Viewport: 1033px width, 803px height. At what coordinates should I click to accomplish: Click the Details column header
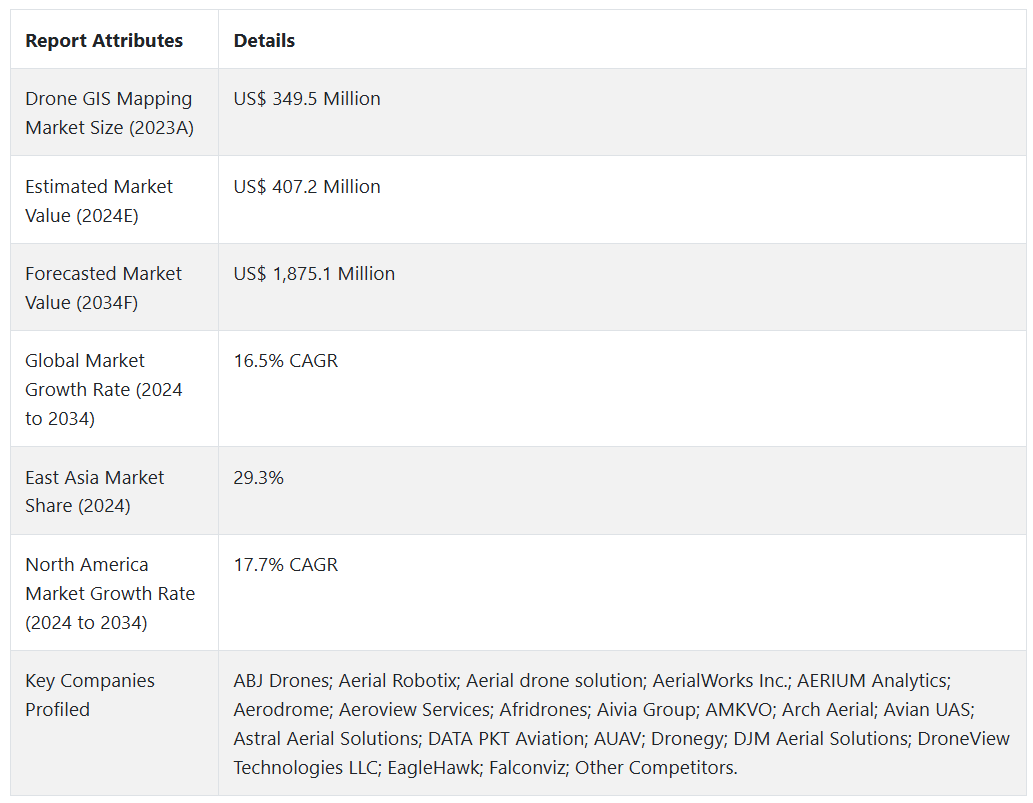pos(264,41)
